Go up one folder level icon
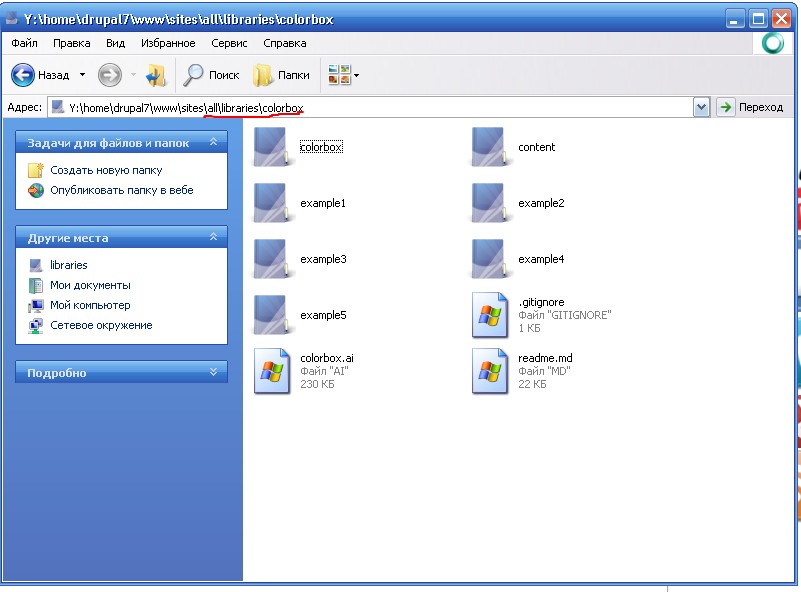The image size is (801, 592). point(155,75)
